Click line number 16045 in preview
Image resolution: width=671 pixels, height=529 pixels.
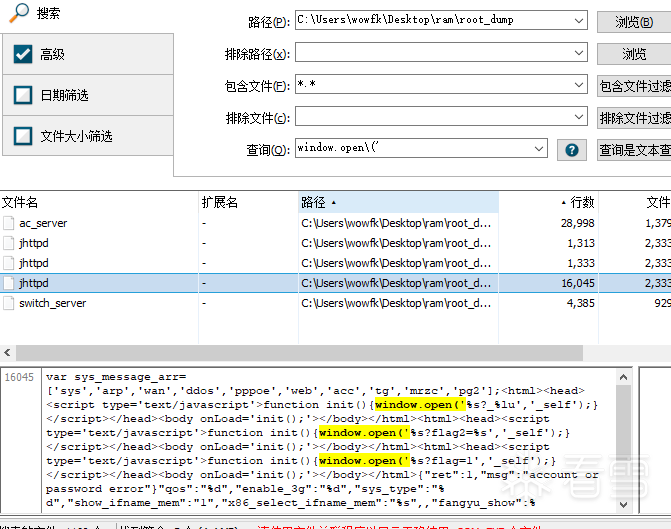click(x=19, y=377)
